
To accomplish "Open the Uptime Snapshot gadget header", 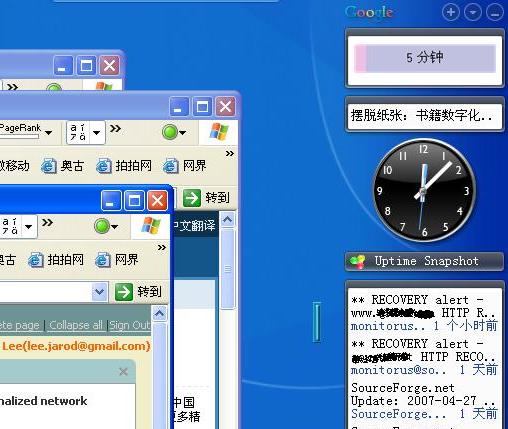I will 424,261.
